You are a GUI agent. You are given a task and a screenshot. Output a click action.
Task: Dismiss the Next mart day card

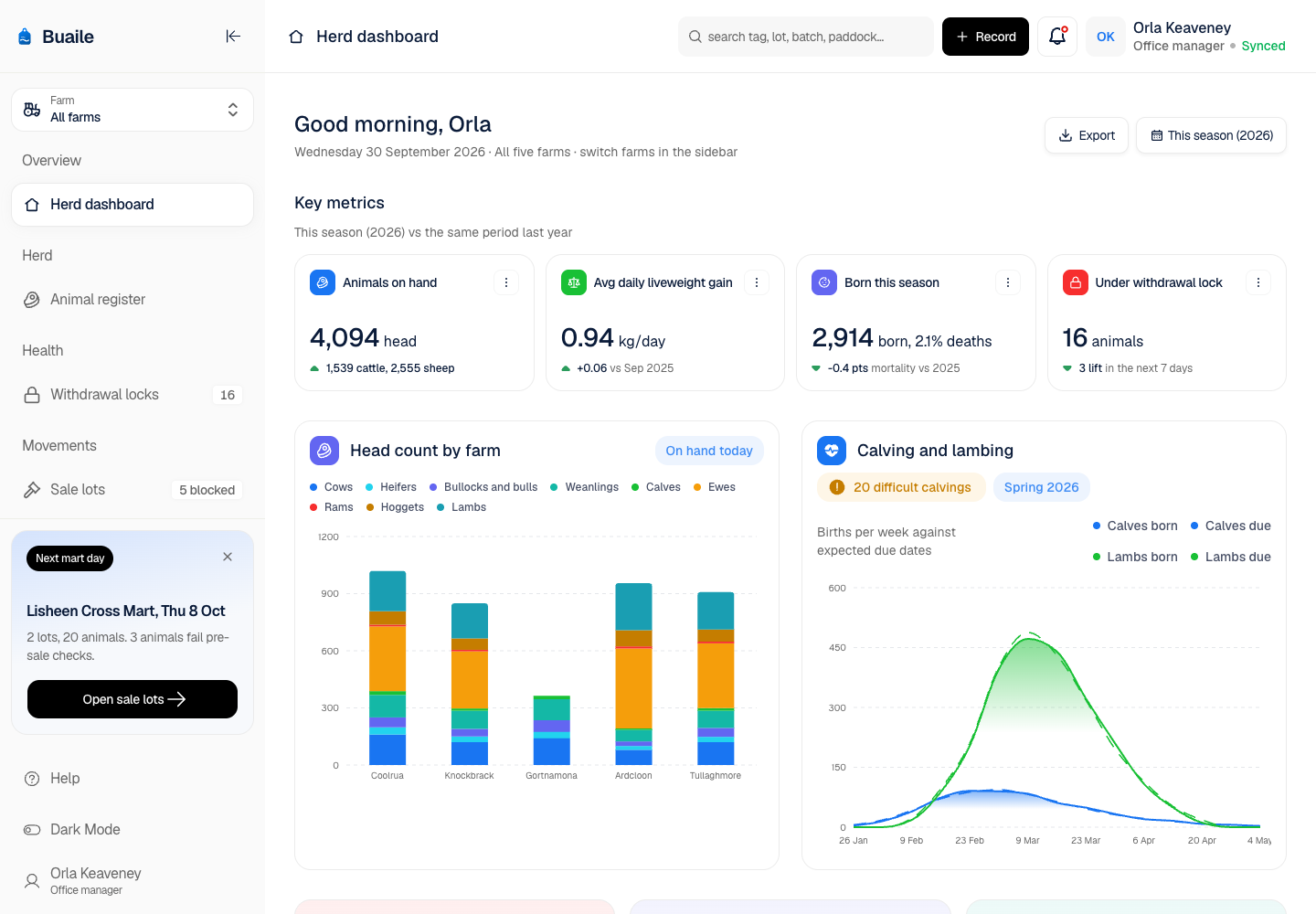coord(228,557)
